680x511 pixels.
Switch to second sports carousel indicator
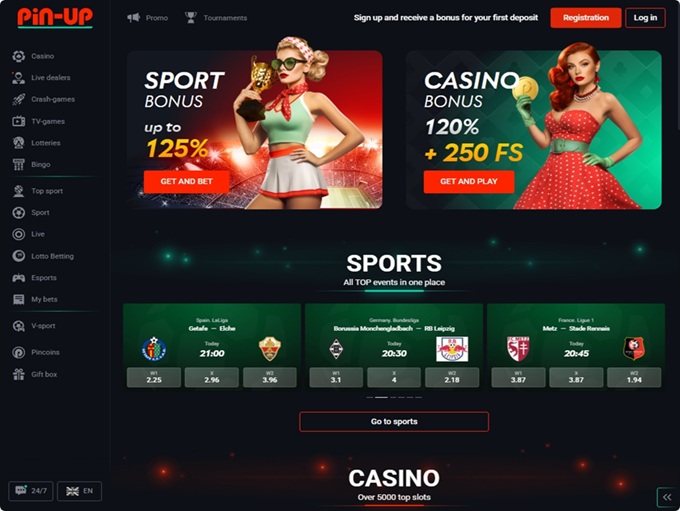point(381,397)
